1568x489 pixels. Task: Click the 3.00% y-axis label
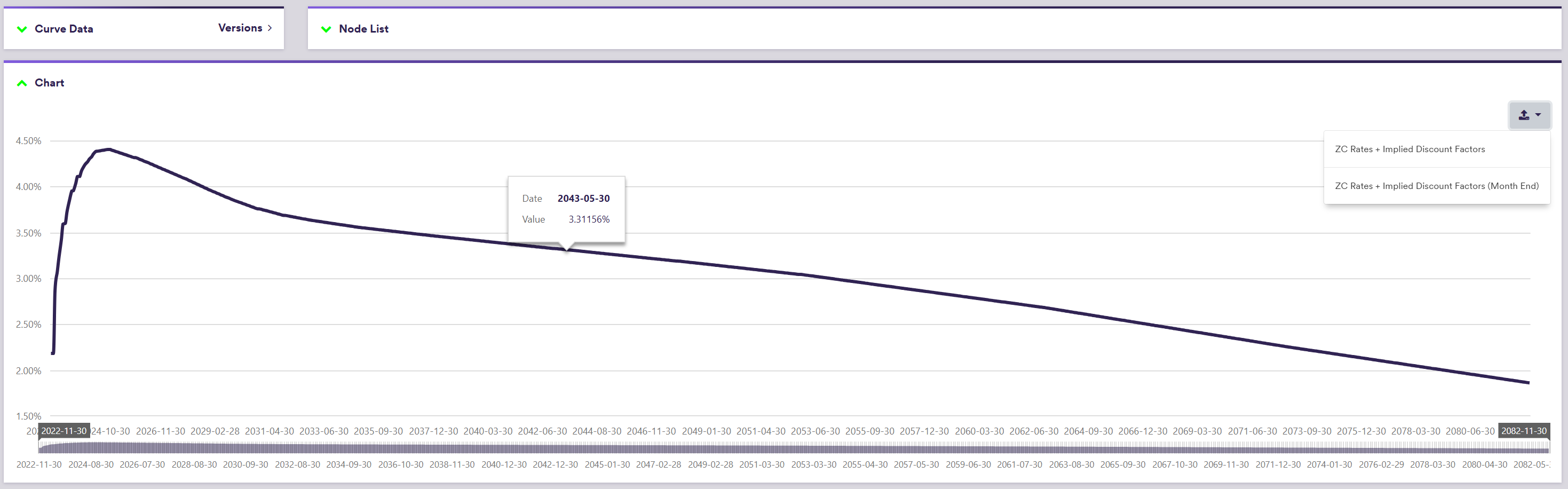pyautogui.click(x=29, y=279)
